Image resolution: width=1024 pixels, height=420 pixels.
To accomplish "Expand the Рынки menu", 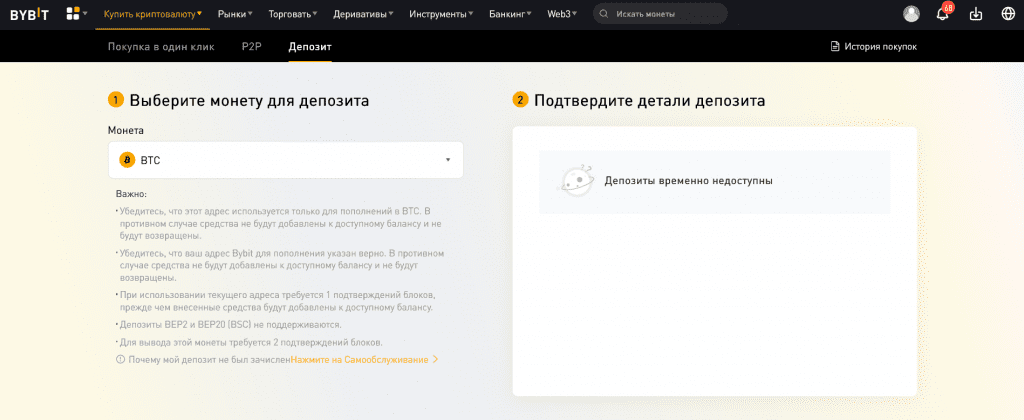I will coord(235,14).
